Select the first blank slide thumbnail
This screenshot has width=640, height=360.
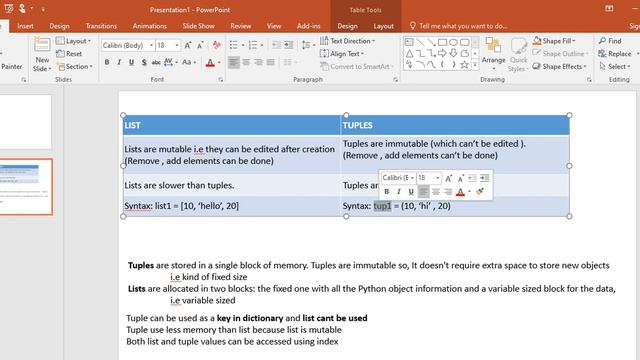coord(25,122)
